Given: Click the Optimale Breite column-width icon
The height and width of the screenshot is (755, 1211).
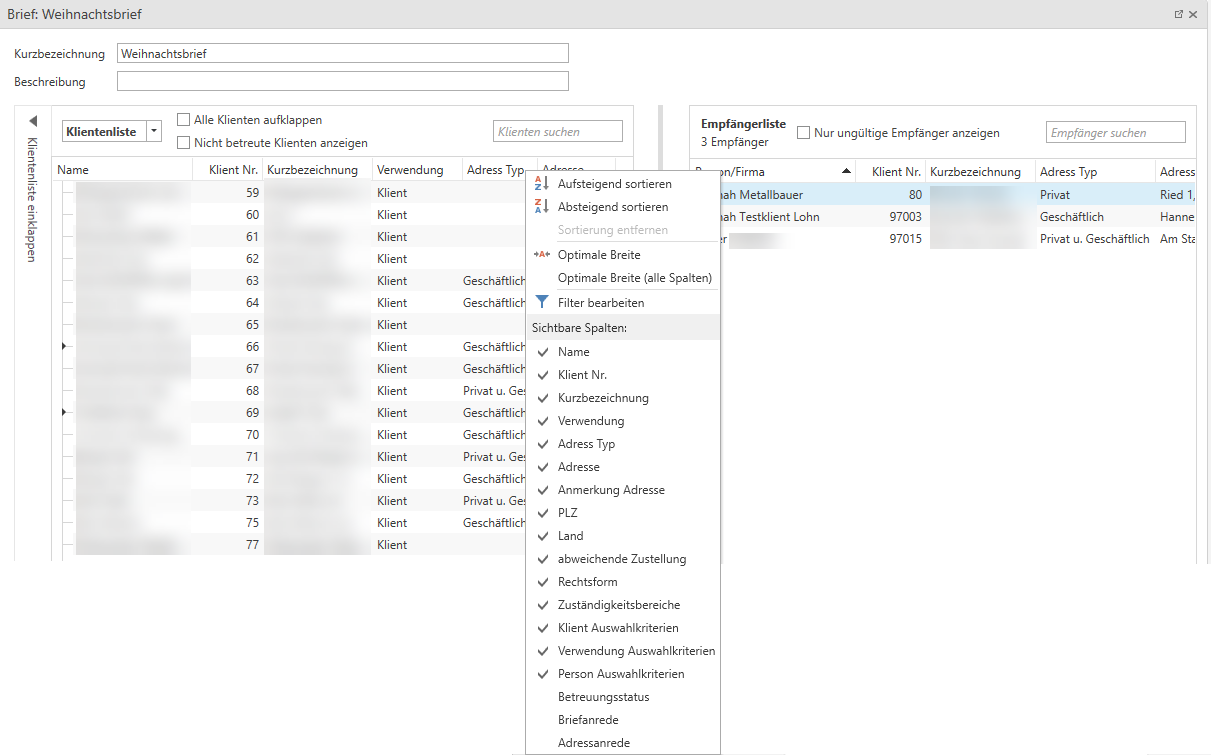Looking at the screenshot, I should click(542, 255).
